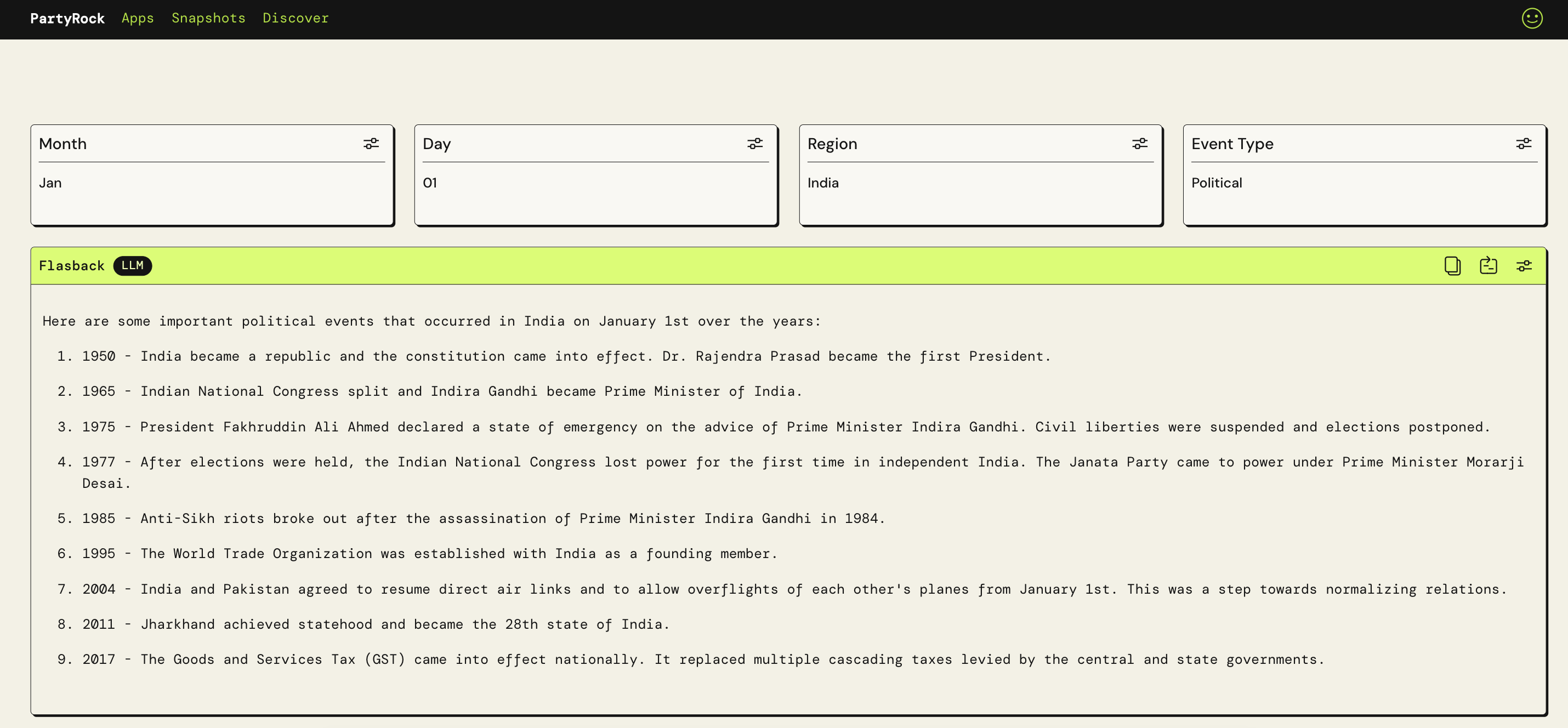This screenshot has height=728, width=1568.
Task: Click Day input field containing 01
Action: coord(595,183)
